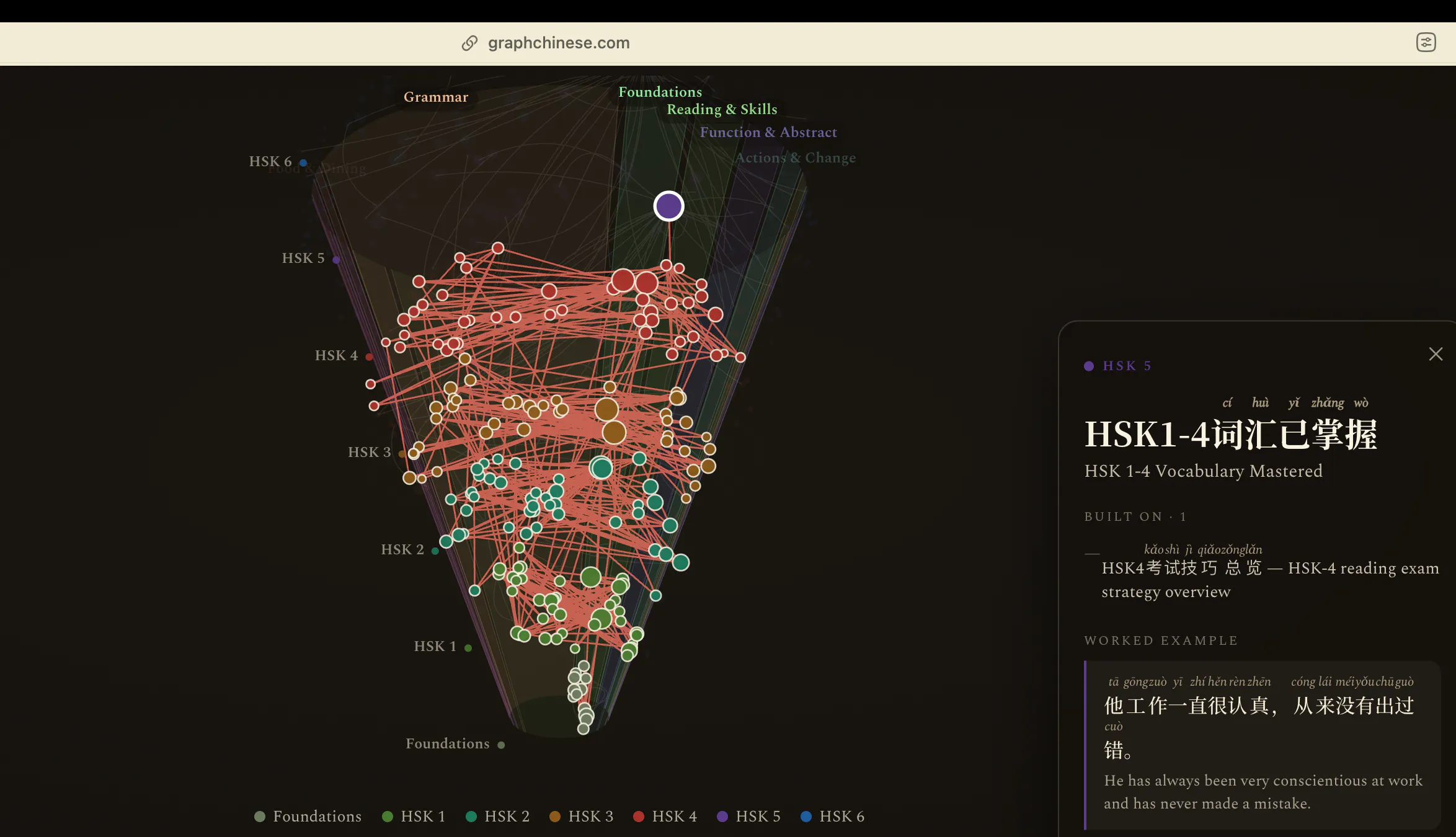Click the HSK1-4词汇已掌握 title in panel
Viewport: 1456px width, 837px height.
pos(1231,434)
